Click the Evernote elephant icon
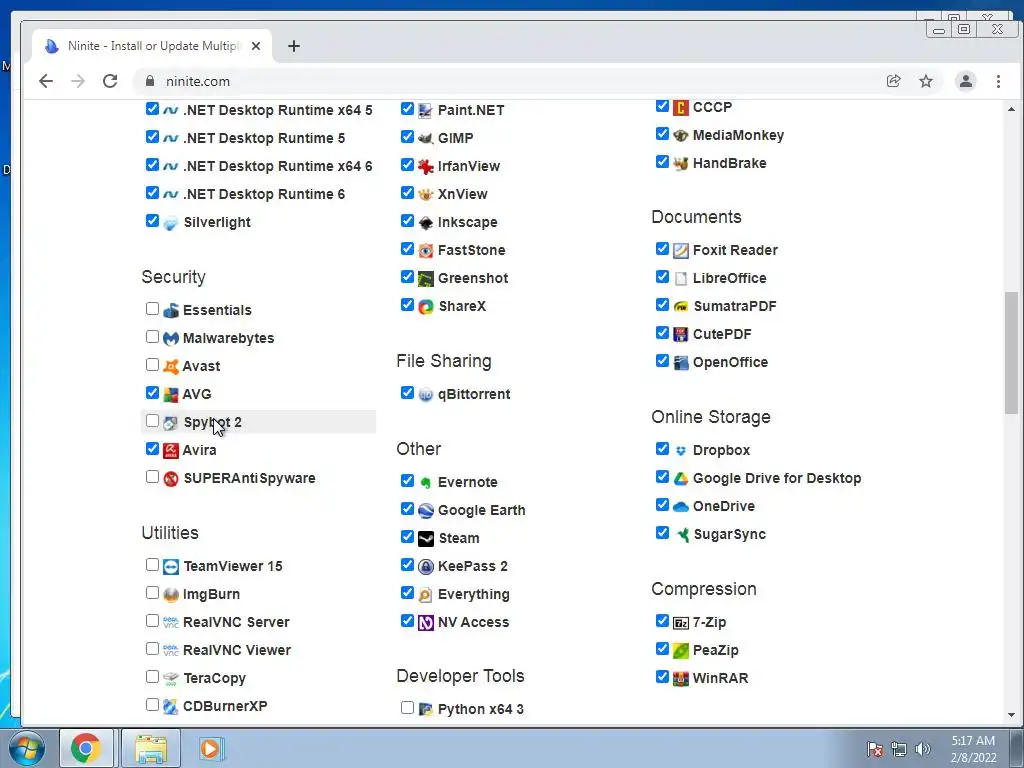The image size is (1024, 768). [426, 483]
